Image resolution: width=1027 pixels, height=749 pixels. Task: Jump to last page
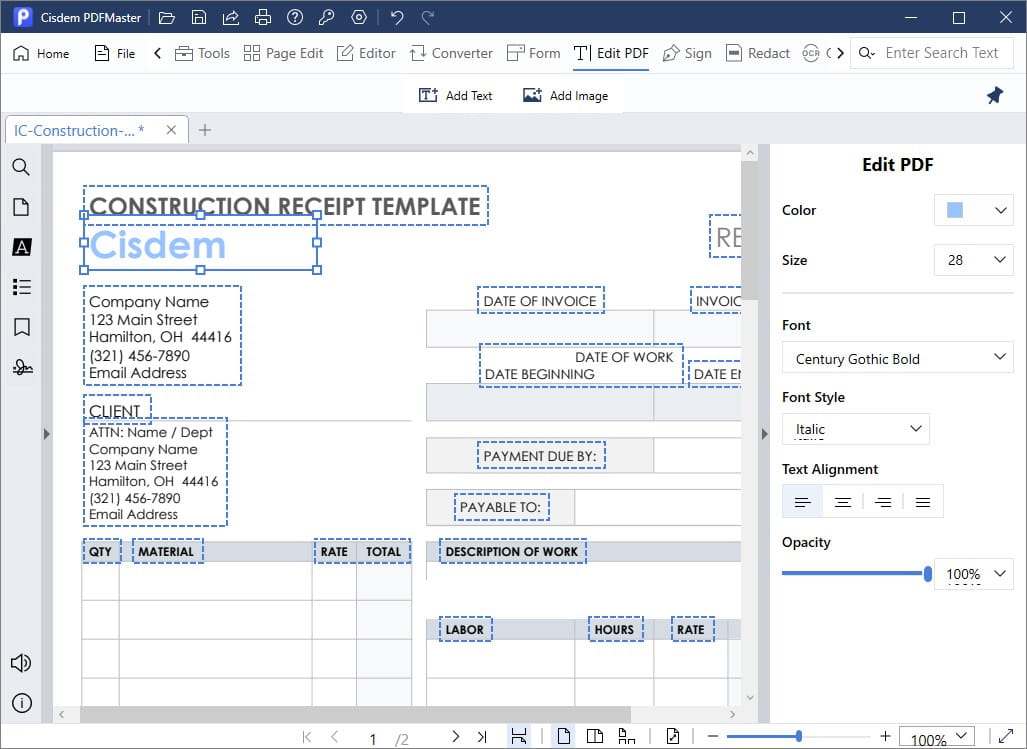[482, 737]
